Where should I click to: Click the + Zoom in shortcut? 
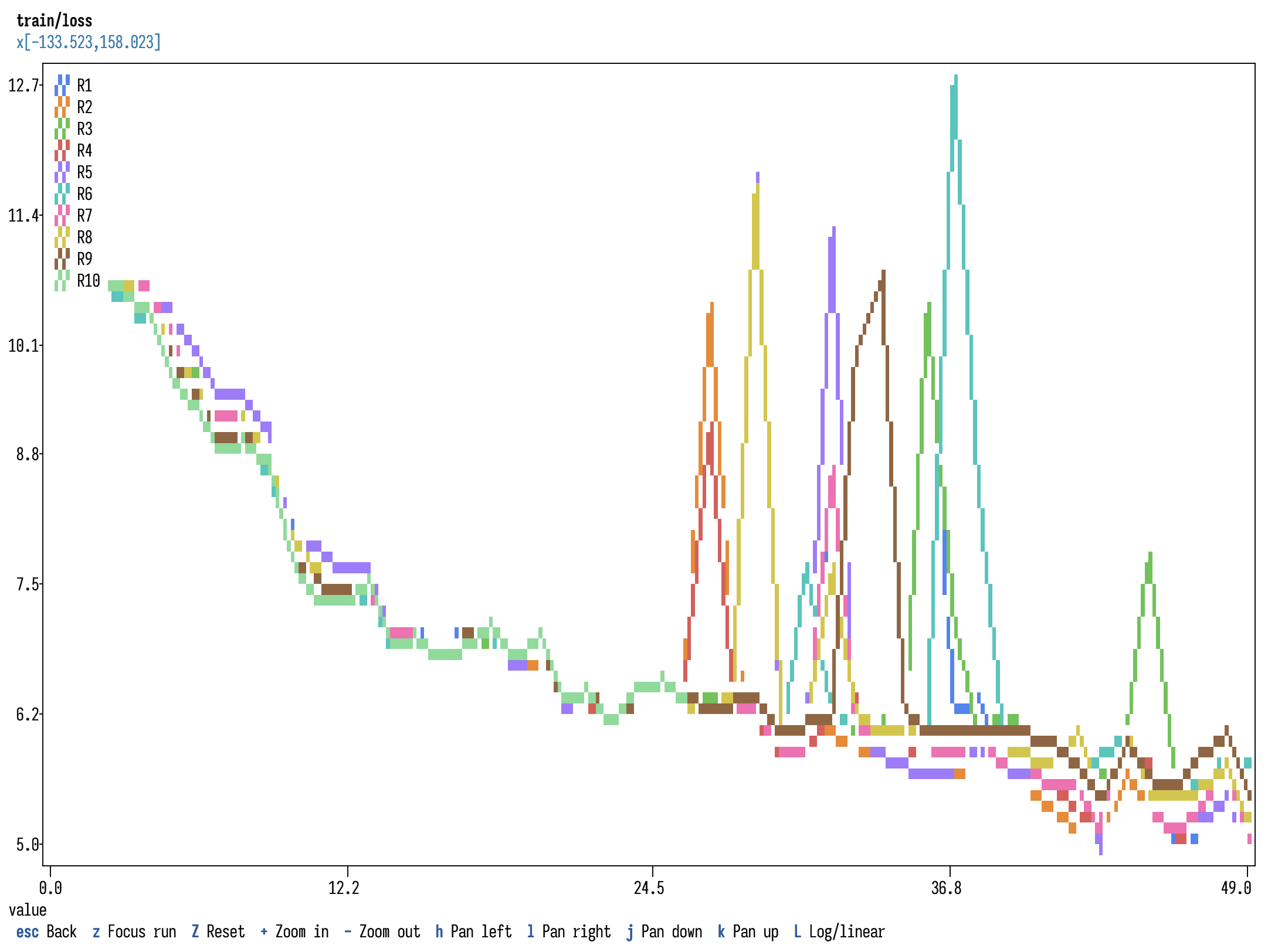[294, 931]
